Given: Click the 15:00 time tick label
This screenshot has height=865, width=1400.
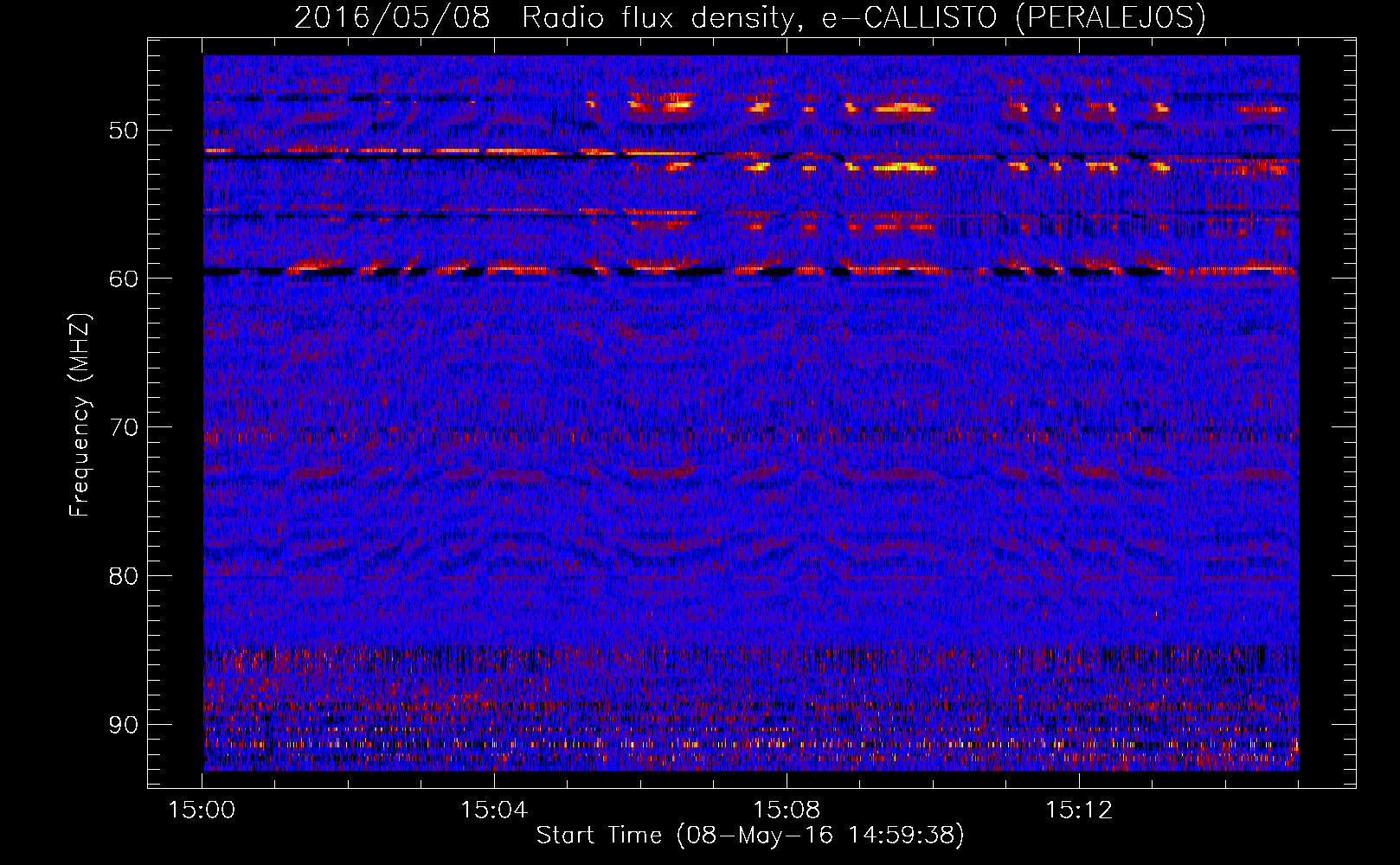Looking at the screenshot, I should [202, 811].
